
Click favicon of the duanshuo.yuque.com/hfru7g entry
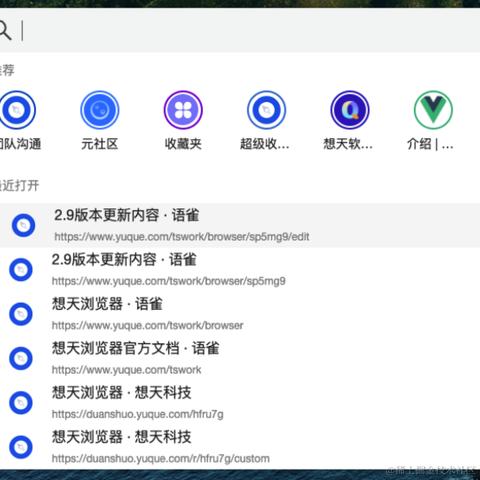(21, 402)
